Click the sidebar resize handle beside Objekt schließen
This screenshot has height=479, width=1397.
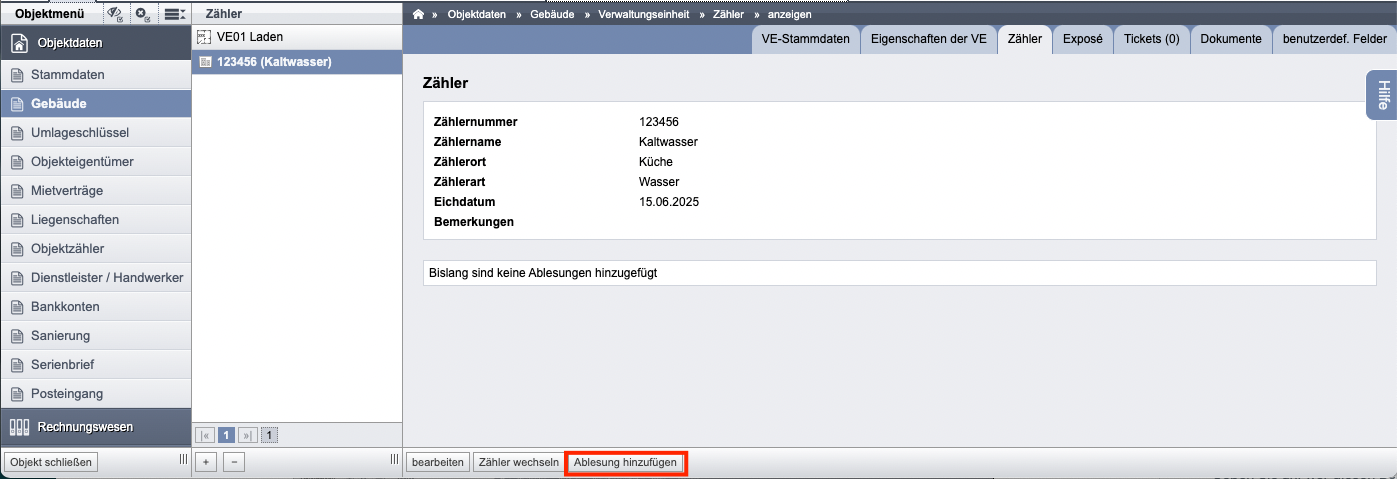(x=183, y=460)
